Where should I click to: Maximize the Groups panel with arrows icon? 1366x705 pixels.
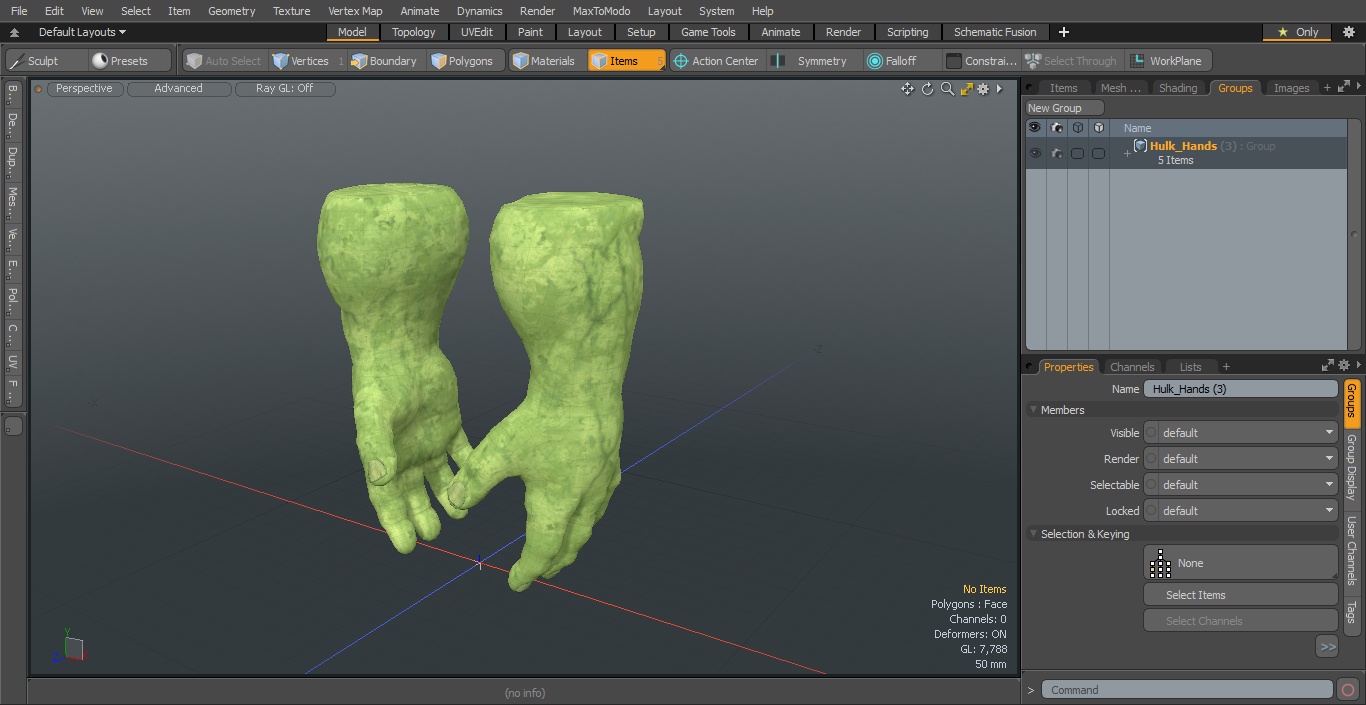(1343, 88)
